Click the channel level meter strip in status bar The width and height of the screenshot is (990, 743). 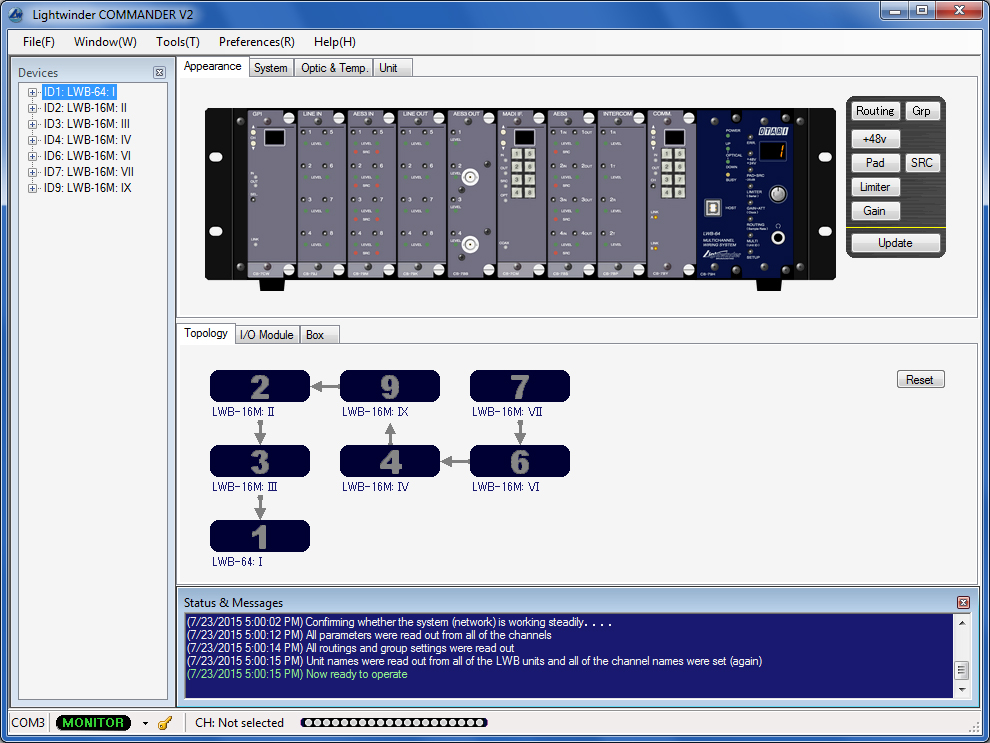(394, 723)
